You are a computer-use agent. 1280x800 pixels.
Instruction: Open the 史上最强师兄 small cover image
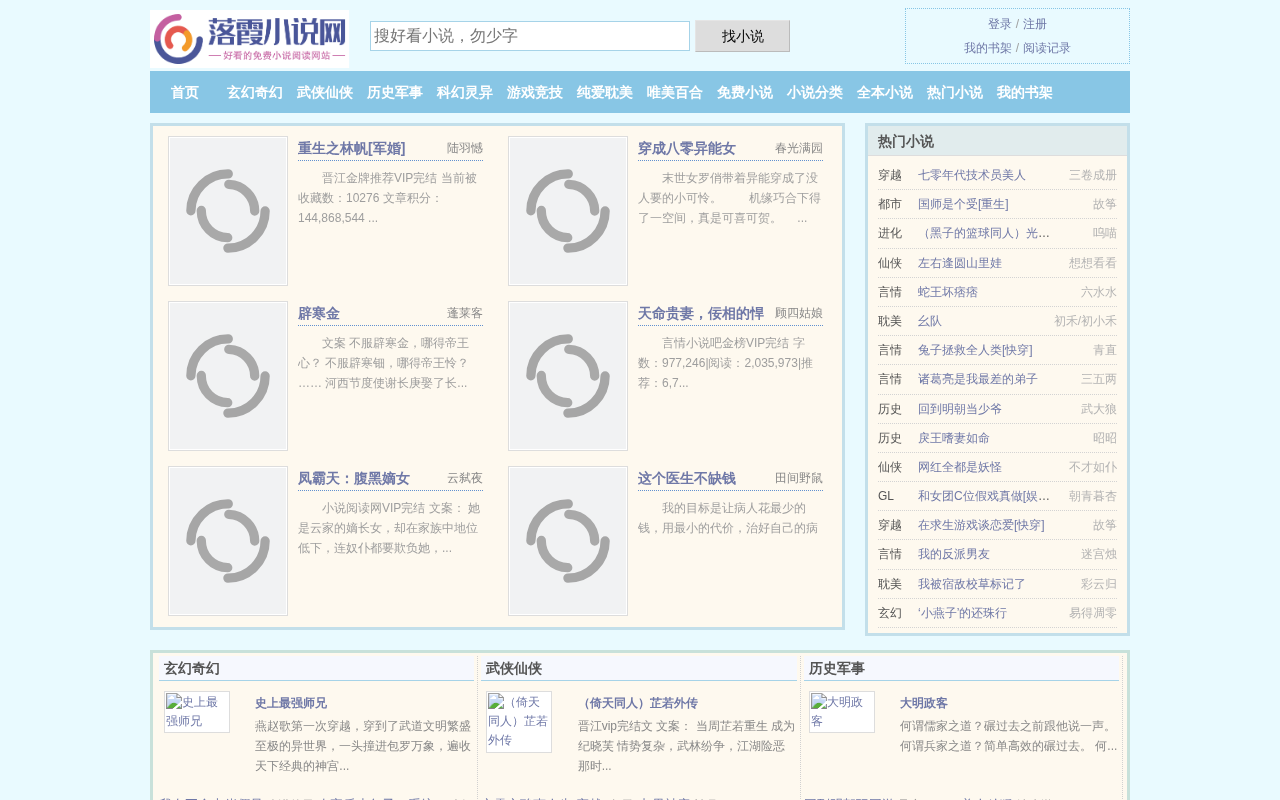coord(197,712)
